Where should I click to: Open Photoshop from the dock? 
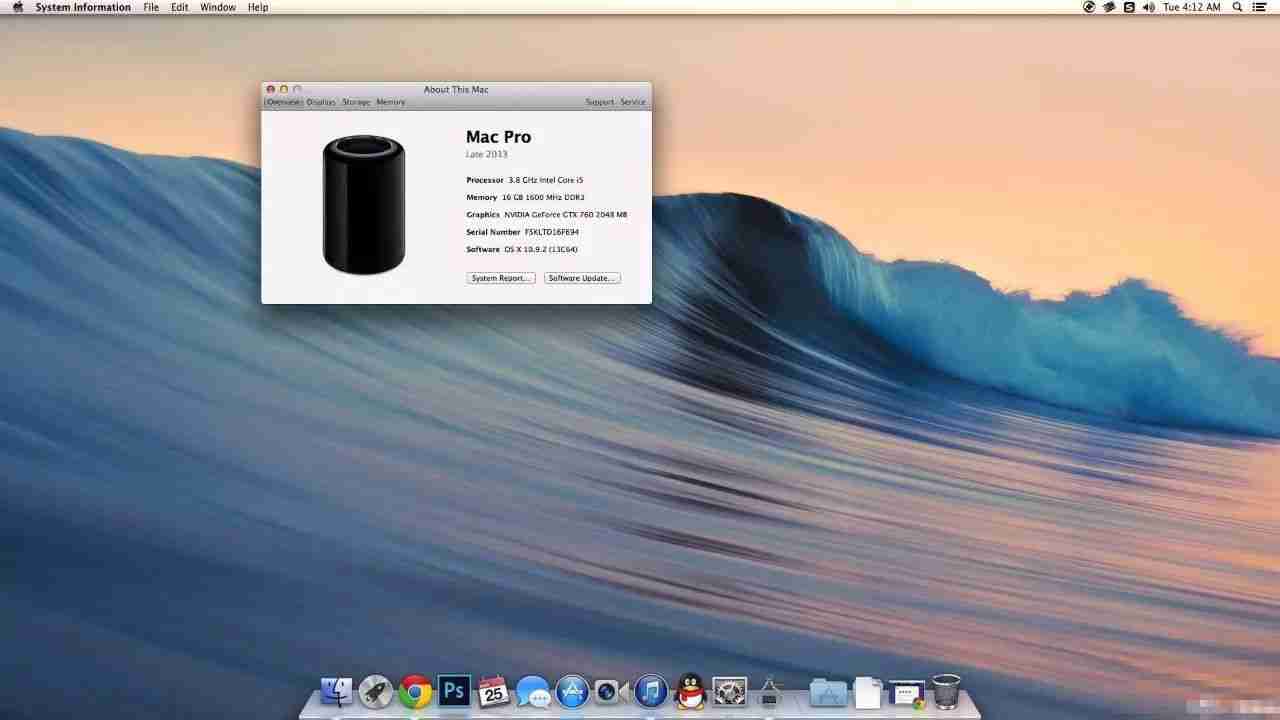click(x=455, y=691)
